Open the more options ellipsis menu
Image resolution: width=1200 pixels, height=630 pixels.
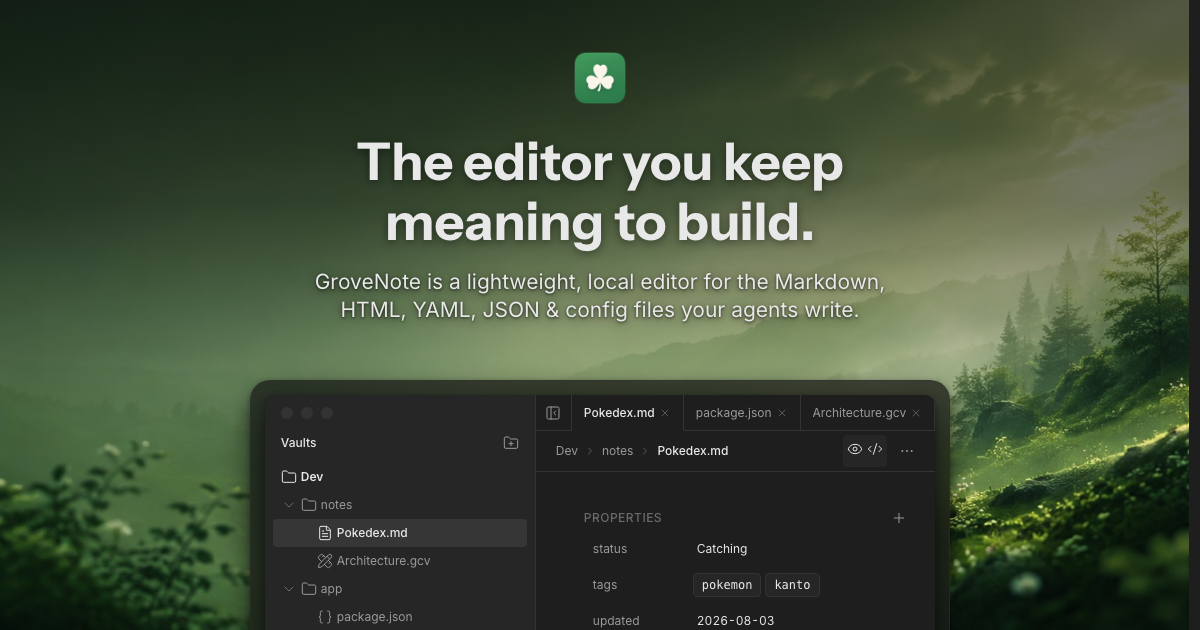907,451
